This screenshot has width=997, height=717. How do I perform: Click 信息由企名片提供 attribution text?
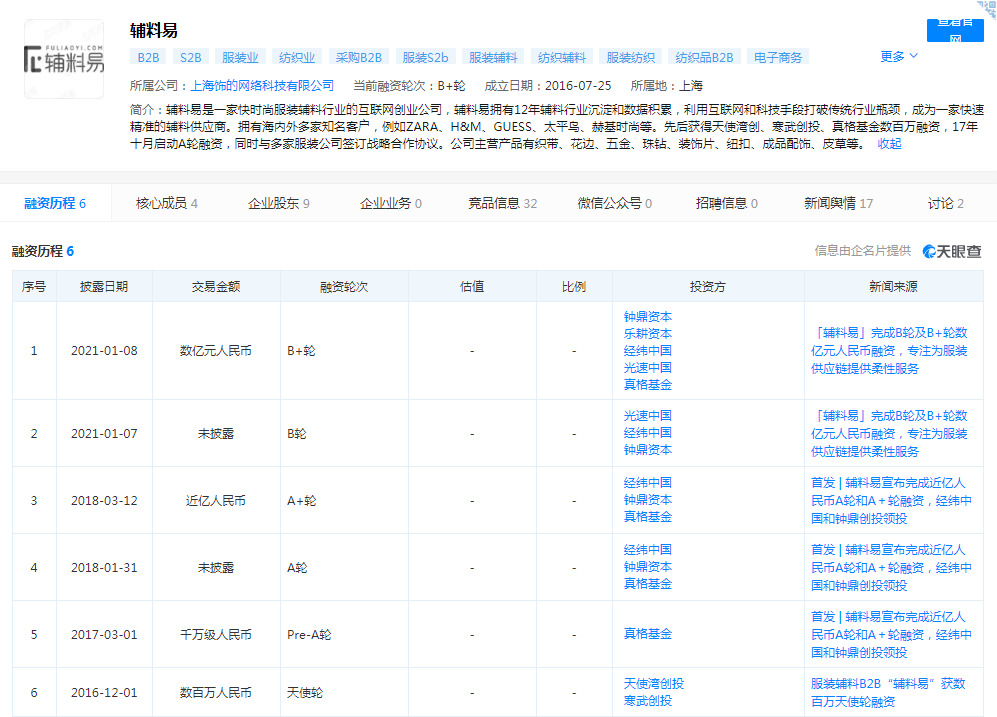862,251
